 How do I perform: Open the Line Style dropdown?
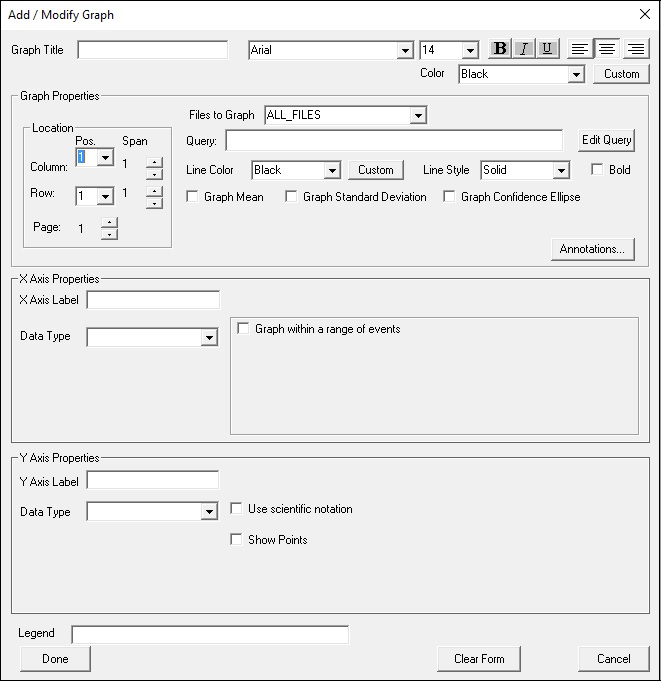coord(561,170)
